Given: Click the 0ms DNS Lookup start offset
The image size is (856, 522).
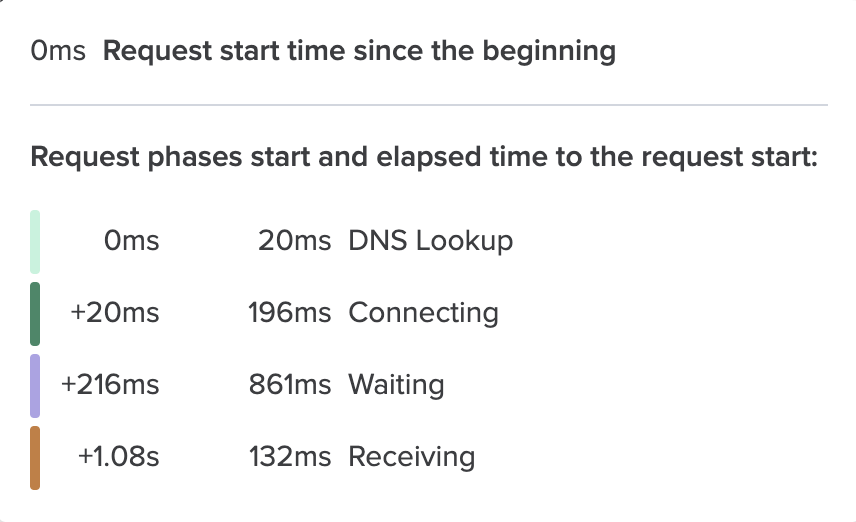Looking at the screenshot, I should pyautogui.click(x=132, y=241).
